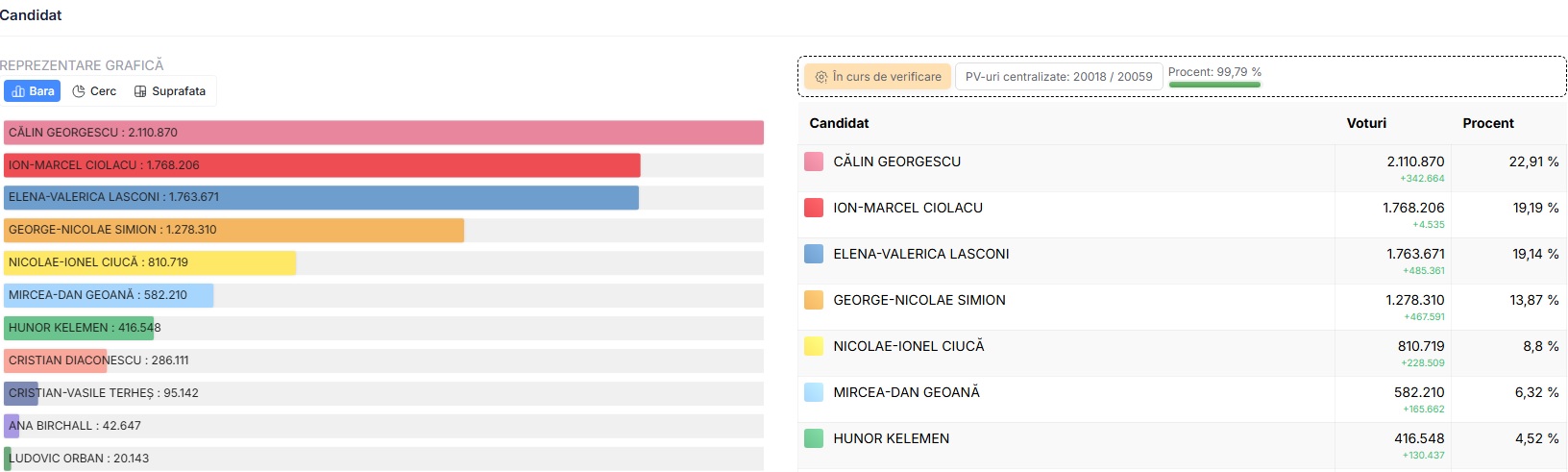This screenshot has width=1568, height=472.
Task: Switch to Suprafata chart view
Action: click(170, 91)
